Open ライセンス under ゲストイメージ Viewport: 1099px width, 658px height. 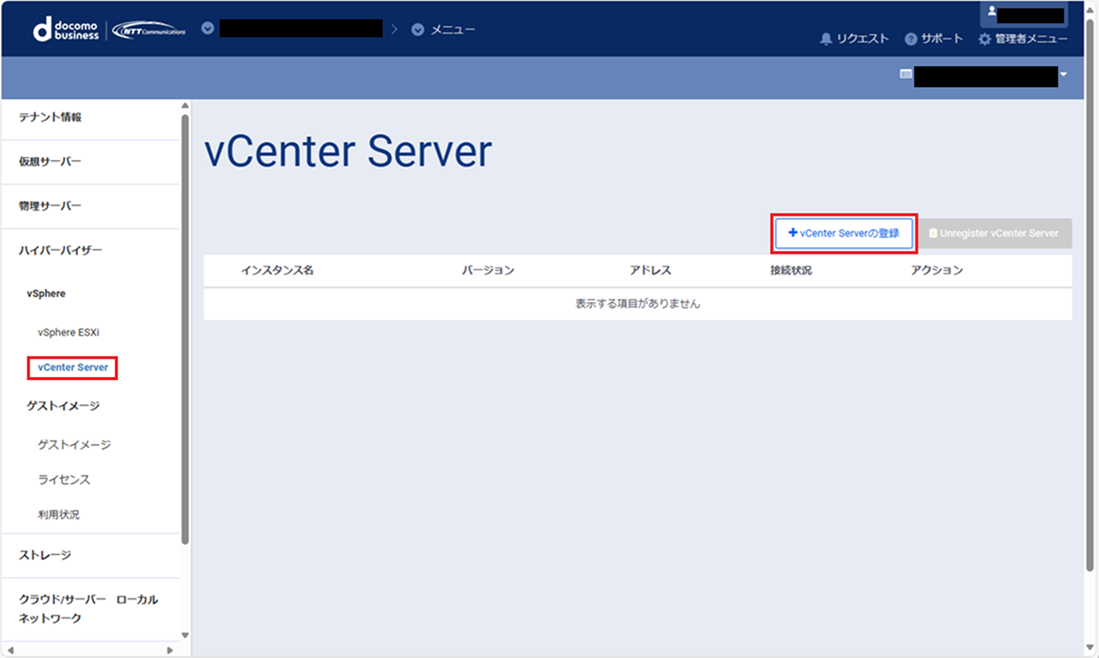[x=64, y=480]
